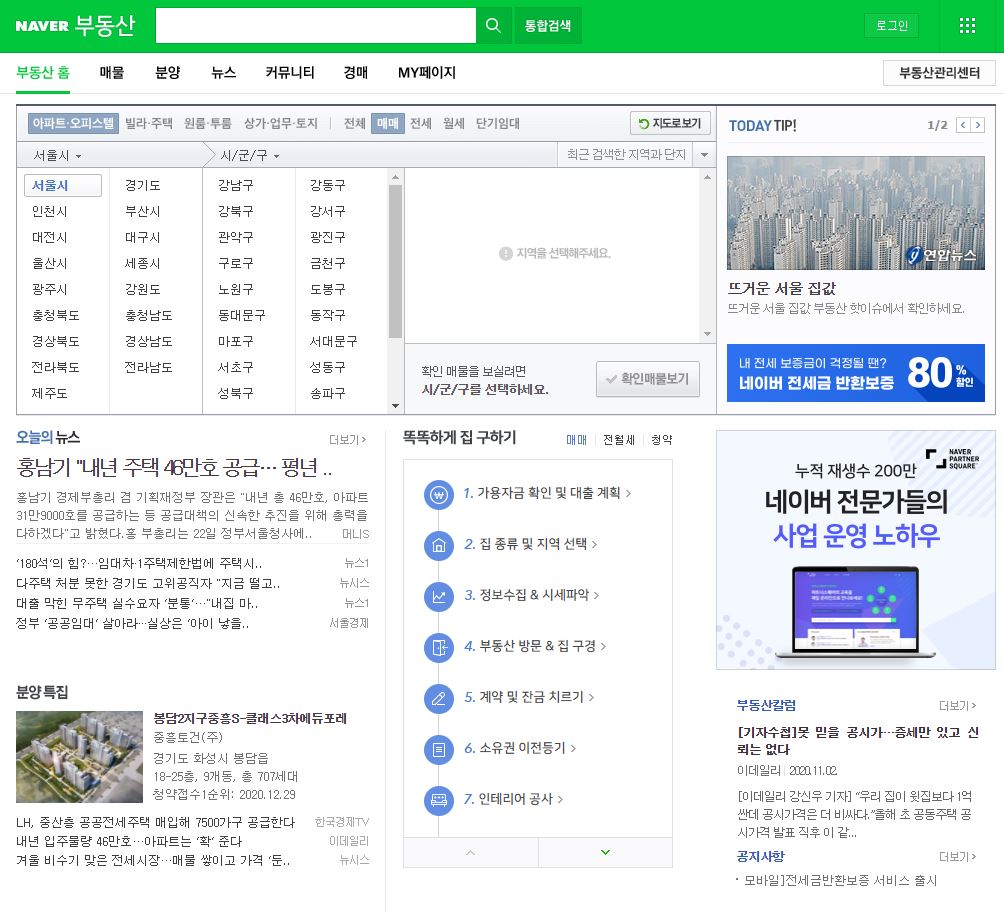The width and height of the screenshot is (1004, 912).
Task: Click scroll-down arrow of district list
Action: pyautogui.click(x=395, y=405)
